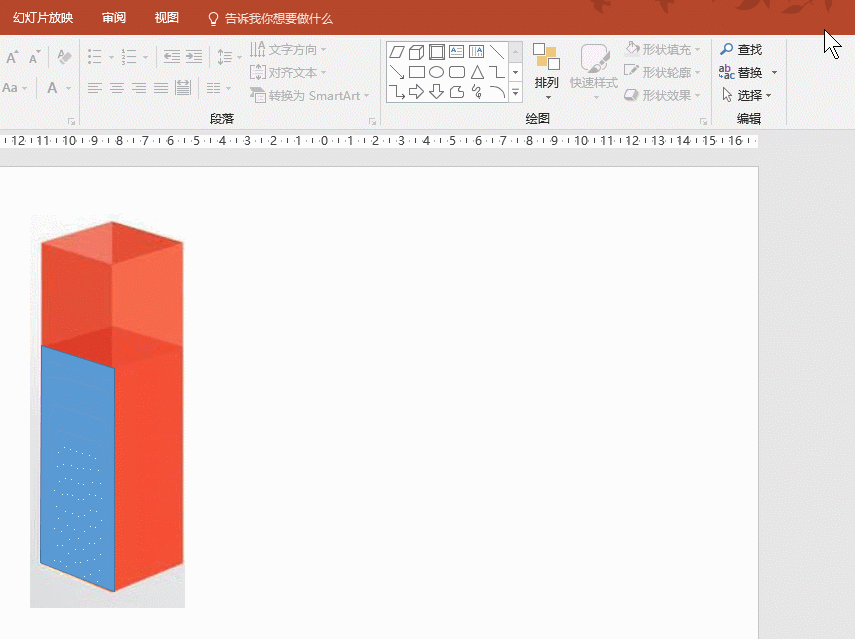Toggle justify text alignment

coord(161,88)
